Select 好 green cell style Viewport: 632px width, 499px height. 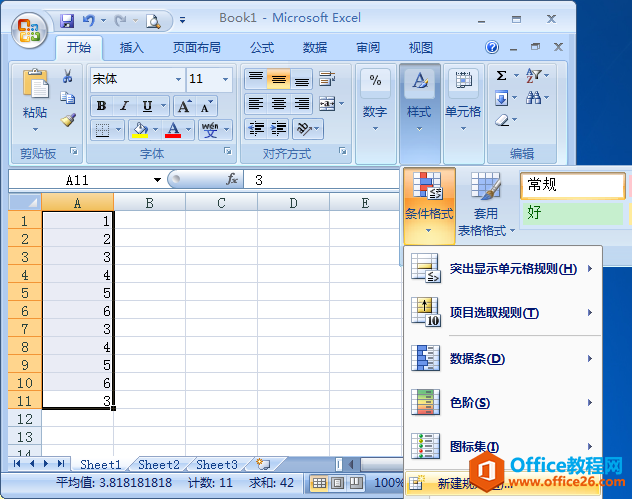tap(572, 213)
